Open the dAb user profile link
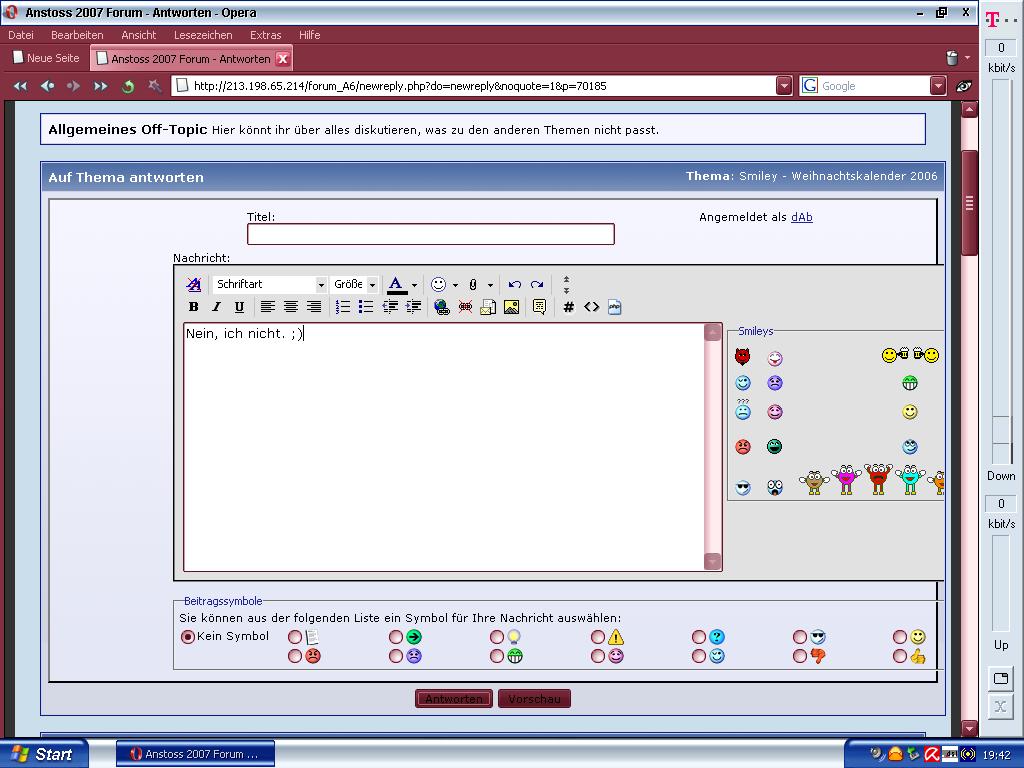1024x768 pixels. [x=801, y=217]
